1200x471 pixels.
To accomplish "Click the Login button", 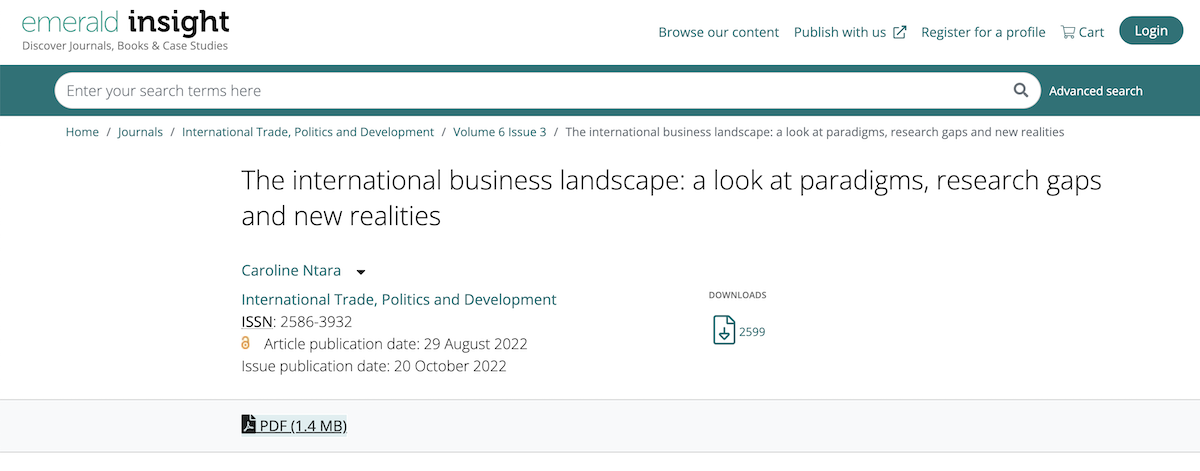I will click(1151, 31).
